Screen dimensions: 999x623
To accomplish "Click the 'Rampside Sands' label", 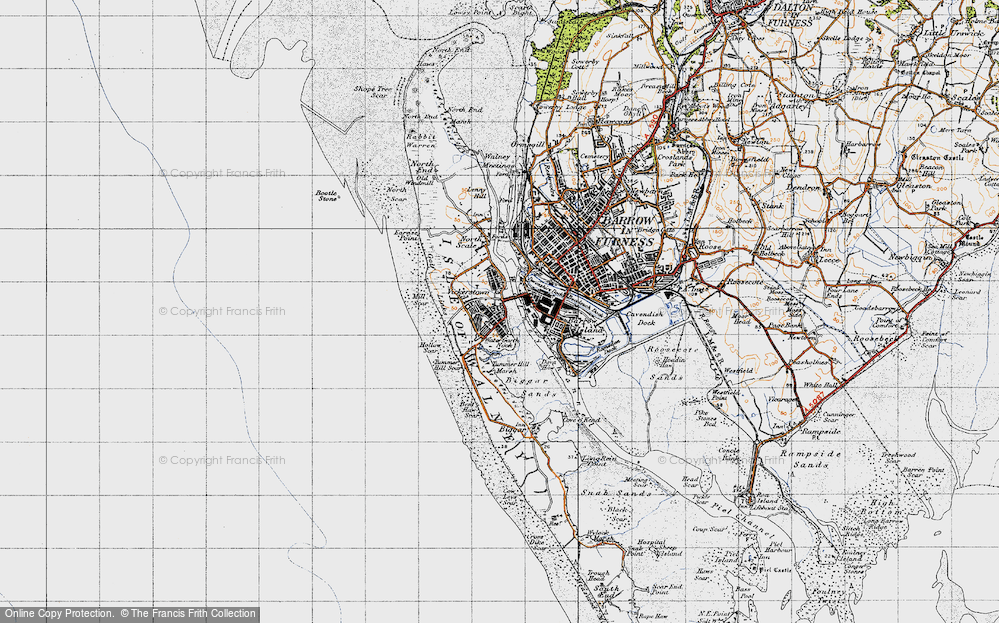I will (x=810, y=459).
